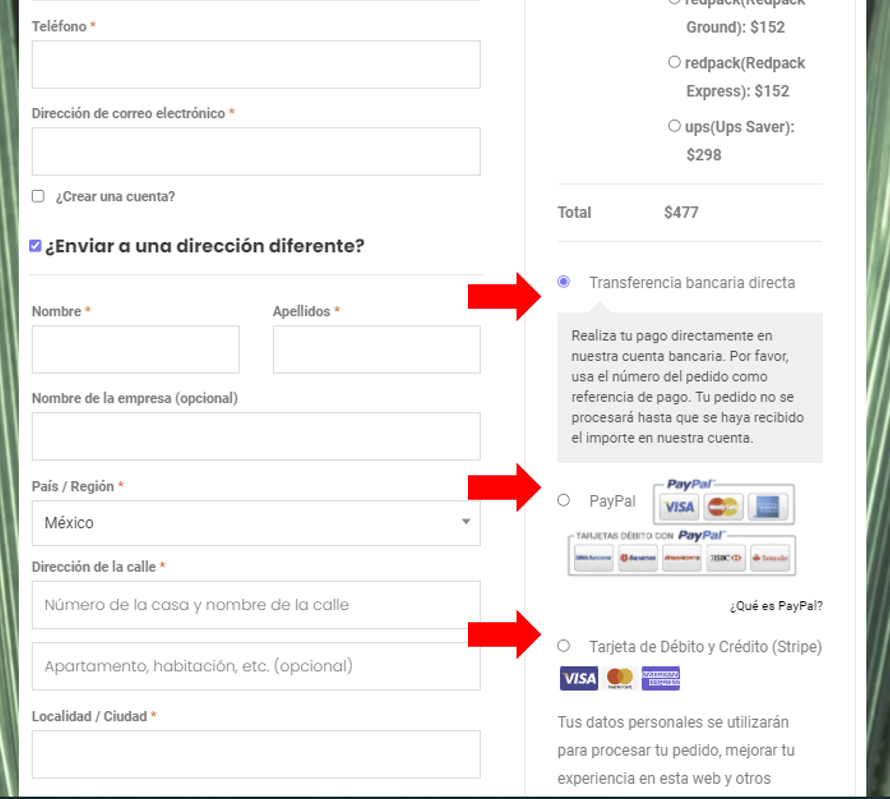Select the PayPal payment radio button

click(564, 500)
